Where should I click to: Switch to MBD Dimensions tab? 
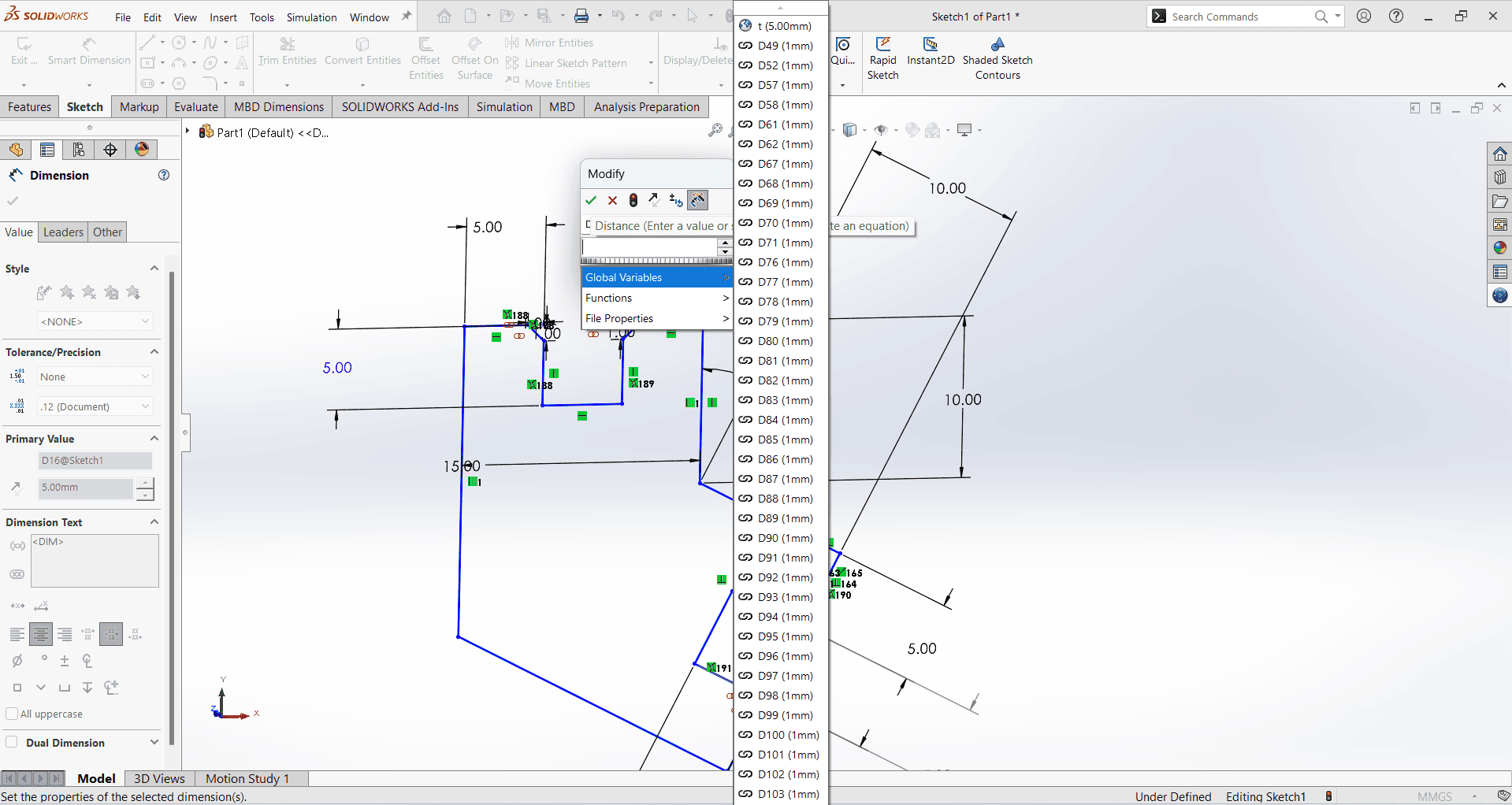(x=279, y=107)
